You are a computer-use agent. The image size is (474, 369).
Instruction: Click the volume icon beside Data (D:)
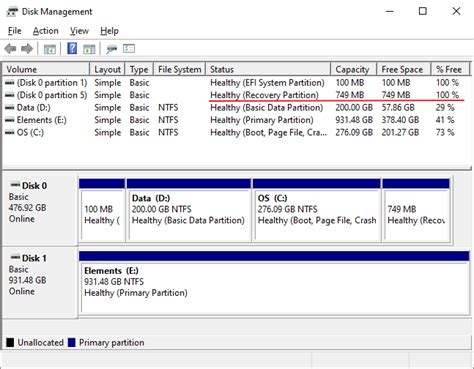click(x=10, y=108)
